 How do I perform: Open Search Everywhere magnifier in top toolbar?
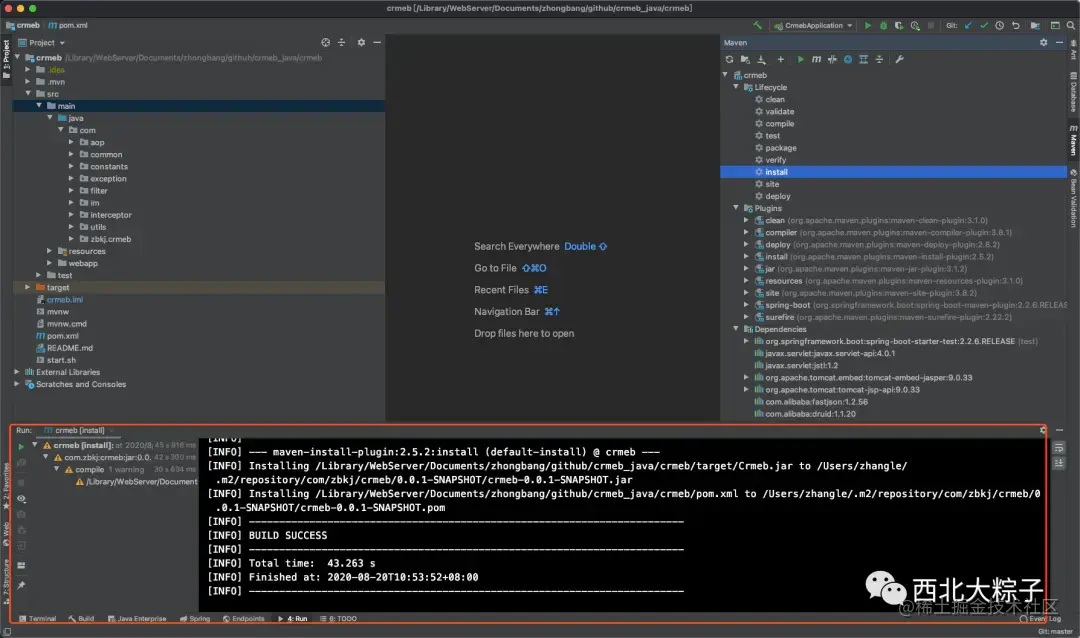pyautogui.click(x=1070, y=25)
